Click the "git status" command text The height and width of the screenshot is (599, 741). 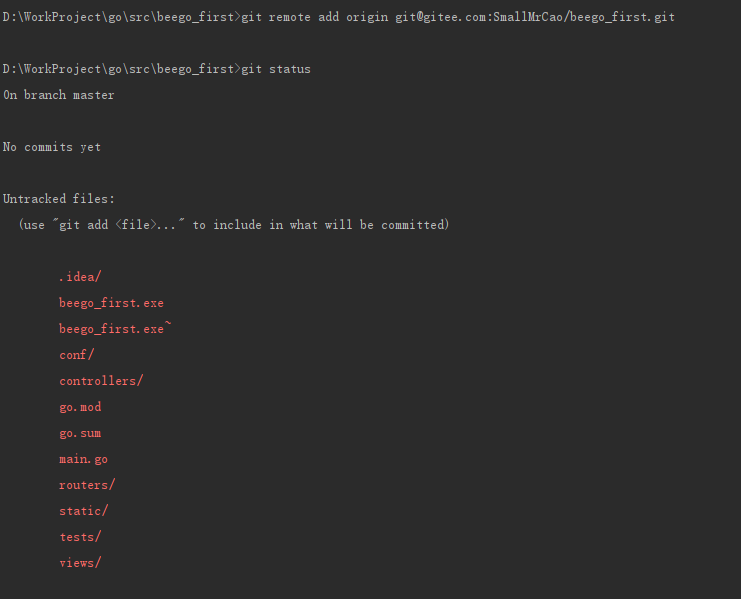tap(276, 69)
